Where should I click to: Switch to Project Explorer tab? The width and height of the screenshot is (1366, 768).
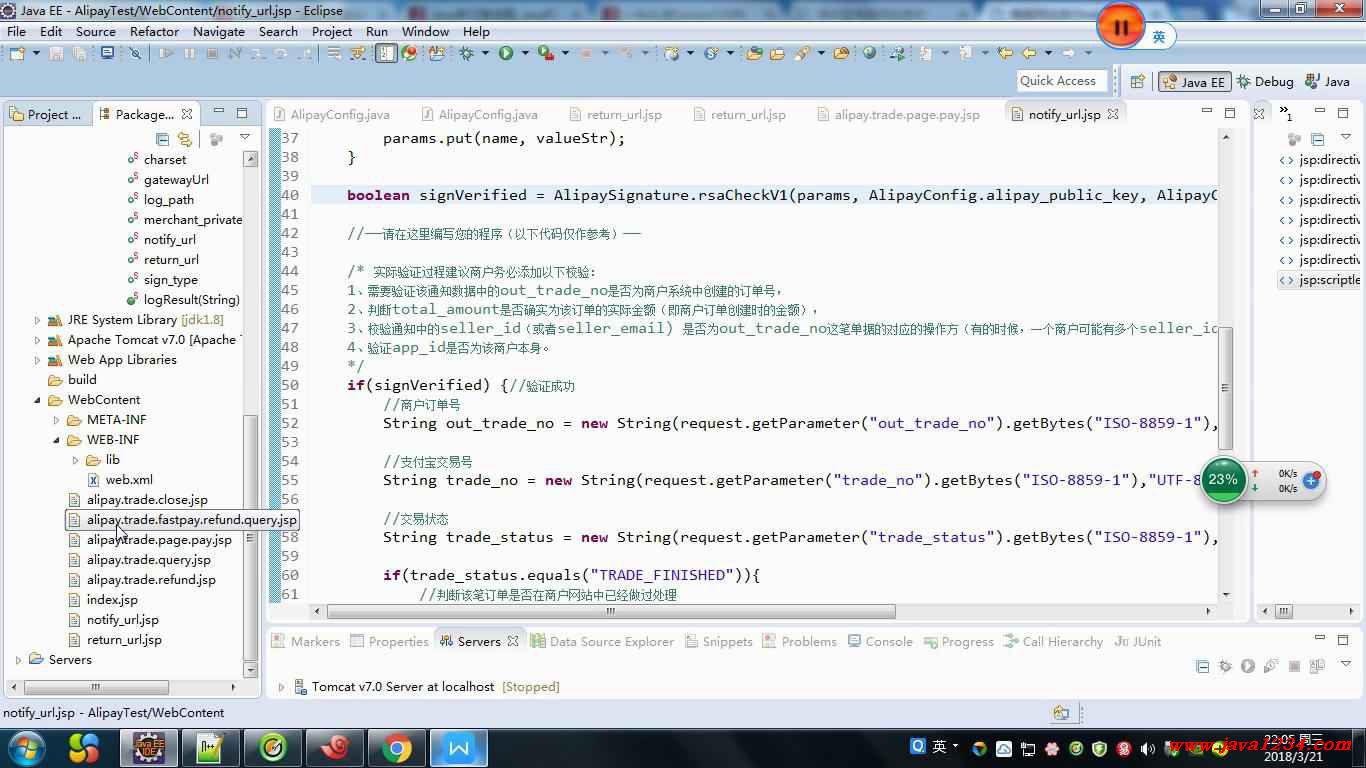pyautogui.click(x=45, y=114)
